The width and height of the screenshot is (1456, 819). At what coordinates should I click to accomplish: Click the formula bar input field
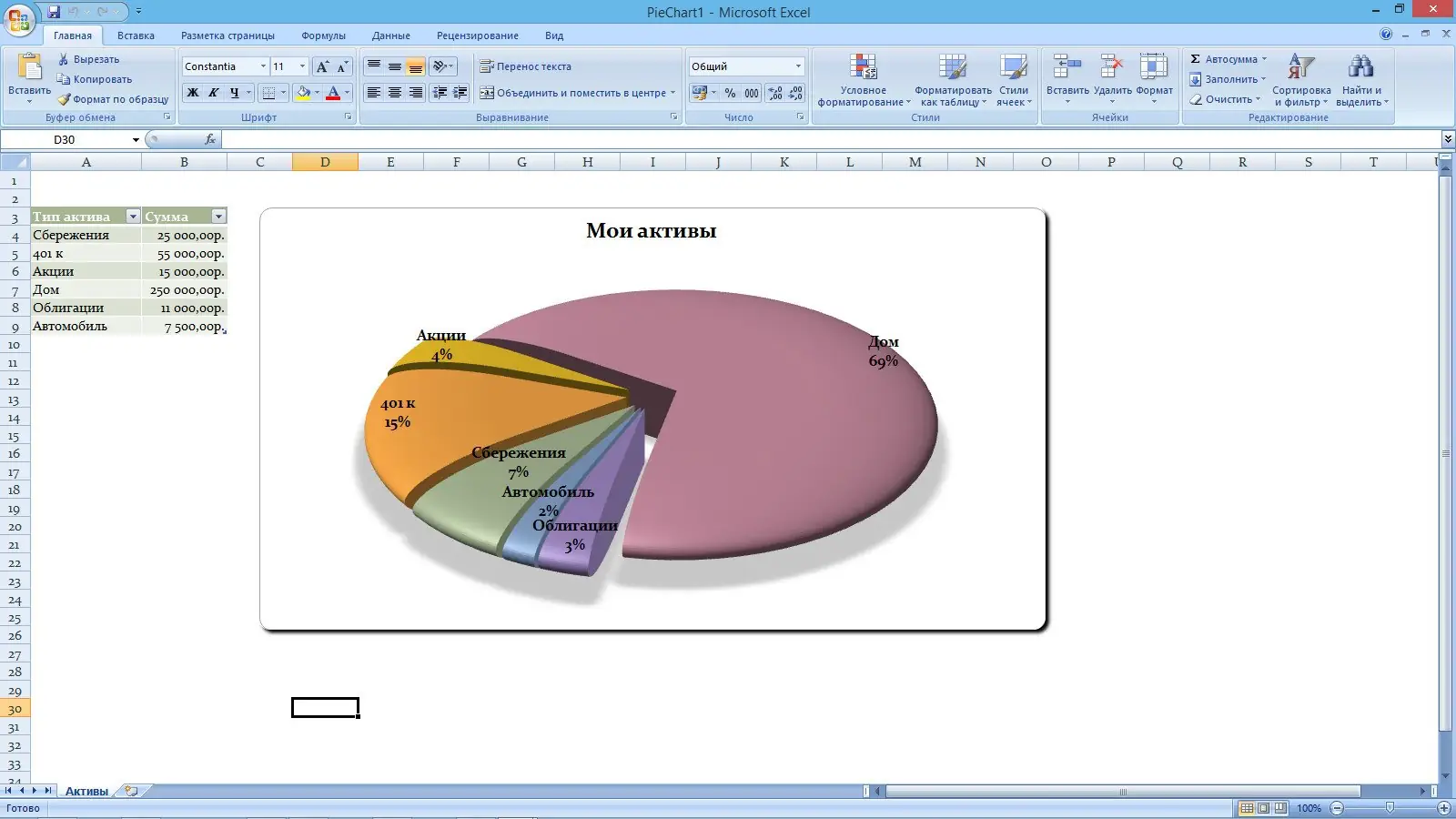831,139
